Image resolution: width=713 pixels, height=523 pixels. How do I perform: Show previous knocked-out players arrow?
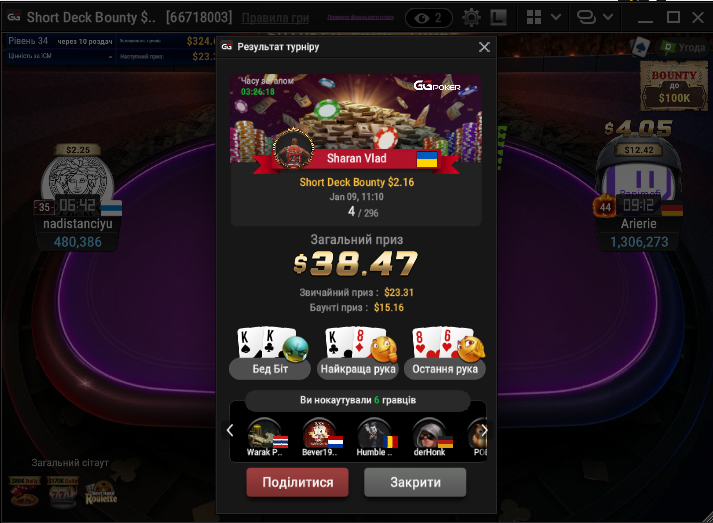click(x=230, y=430)
